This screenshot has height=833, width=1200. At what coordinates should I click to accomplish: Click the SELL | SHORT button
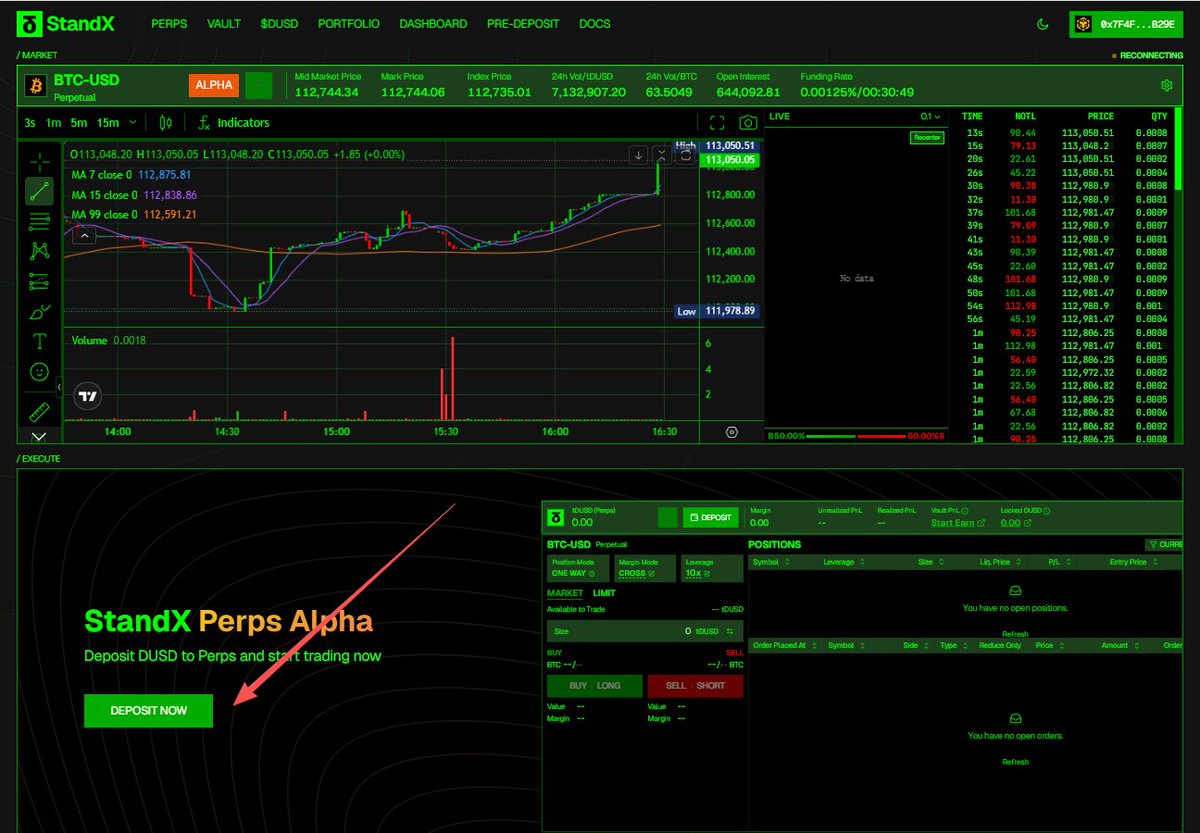(x=695, y=686)
